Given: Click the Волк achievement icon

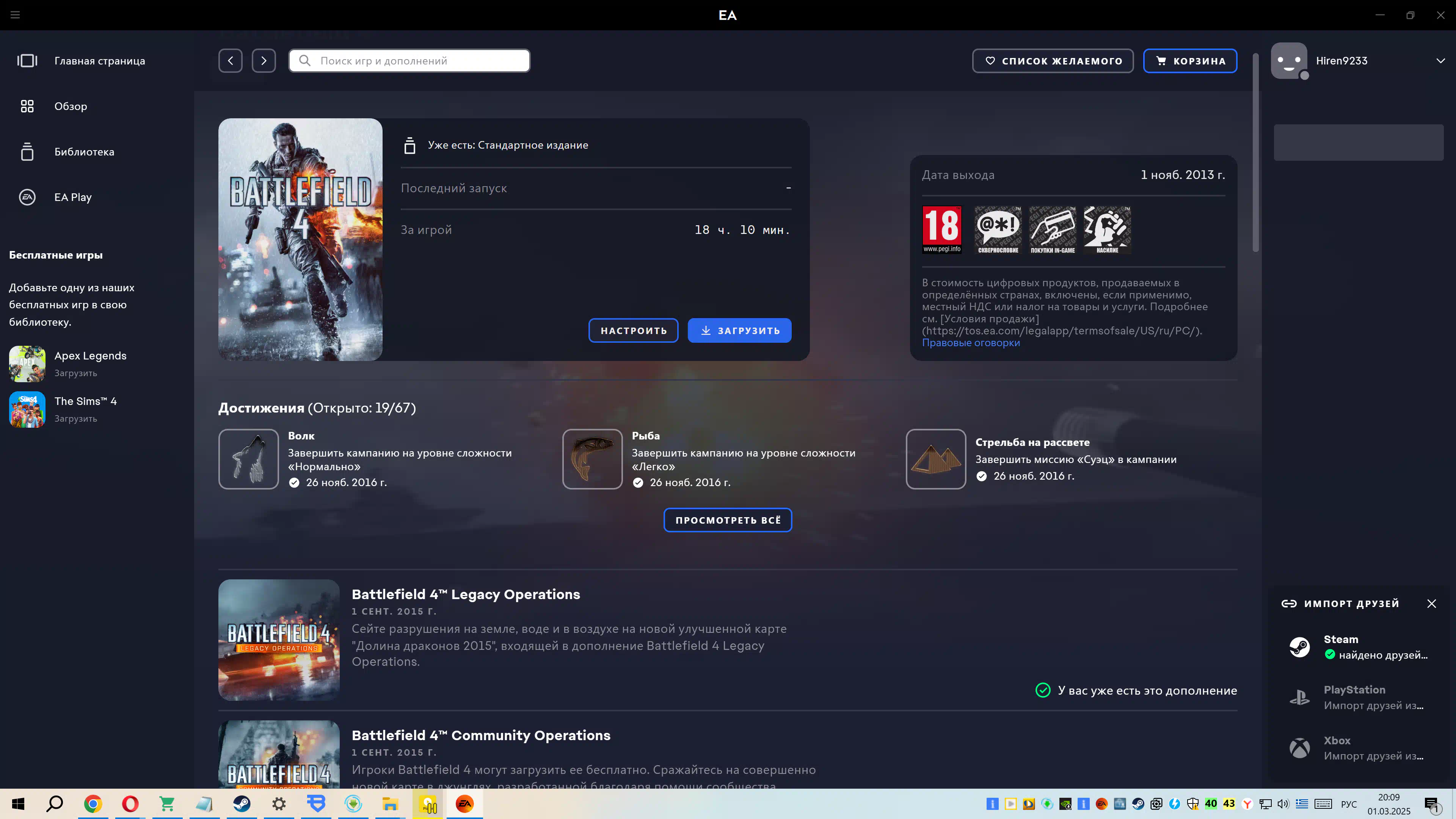Looking at the screenshot, I should coord(249,459).
